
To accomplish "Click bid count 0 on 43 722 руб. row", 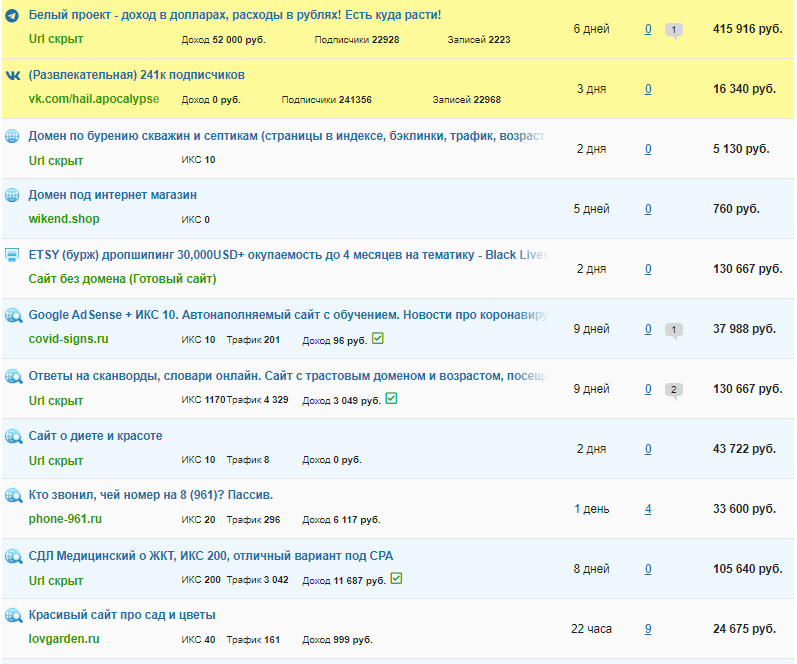I will click(x=648, y=449).
